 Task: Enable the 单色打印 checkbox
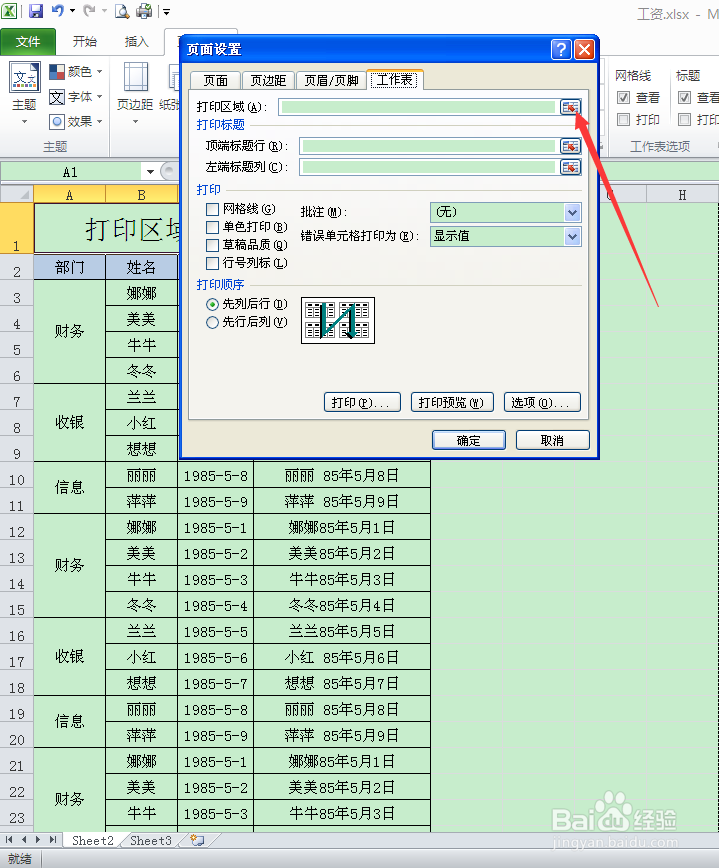coord(213,227)
